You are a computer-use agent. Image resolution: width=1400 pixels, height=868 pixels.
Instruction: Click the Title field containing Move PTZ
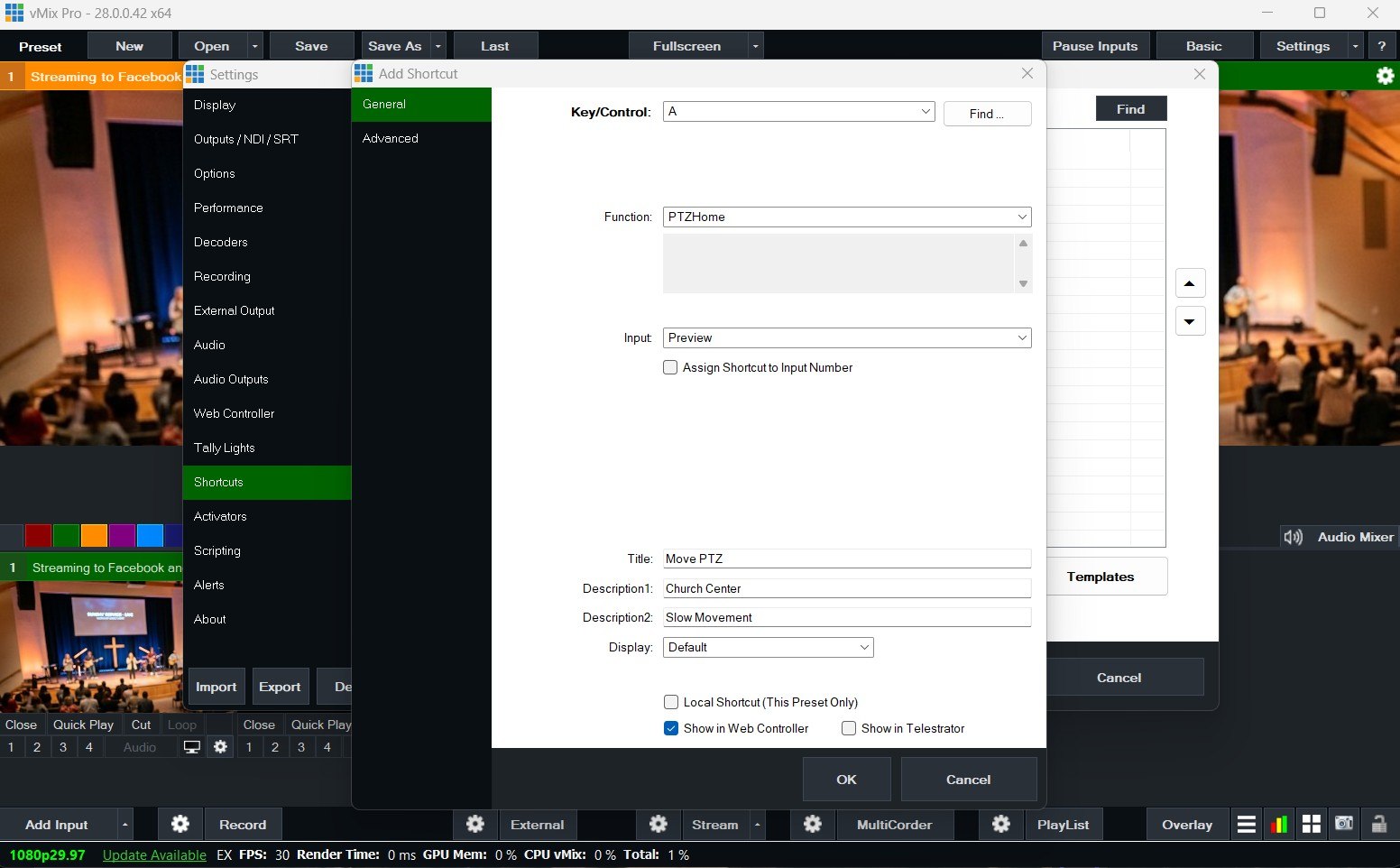click(x=847, y=559)
